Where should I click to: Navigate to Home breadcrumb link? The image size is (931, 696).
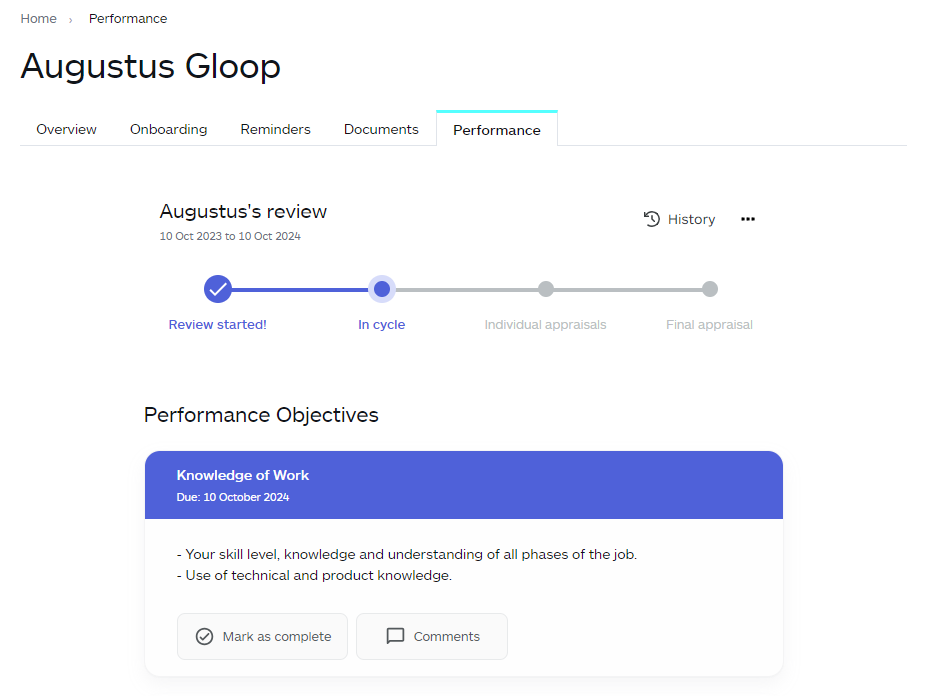(x=38, y=19)
